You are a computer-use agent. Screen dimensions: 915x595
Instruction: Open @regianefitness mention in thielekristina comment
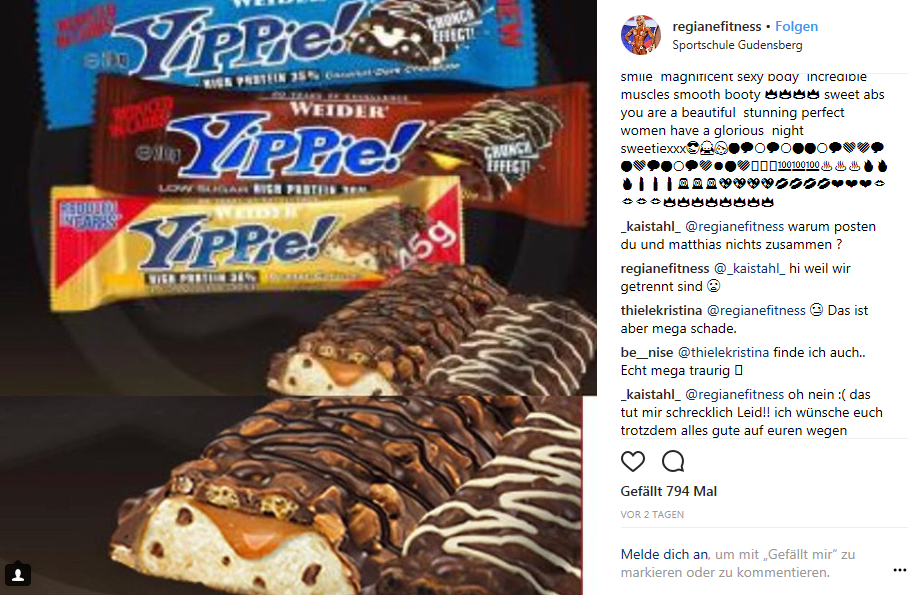pyautogui.click(x=756, y=310)
